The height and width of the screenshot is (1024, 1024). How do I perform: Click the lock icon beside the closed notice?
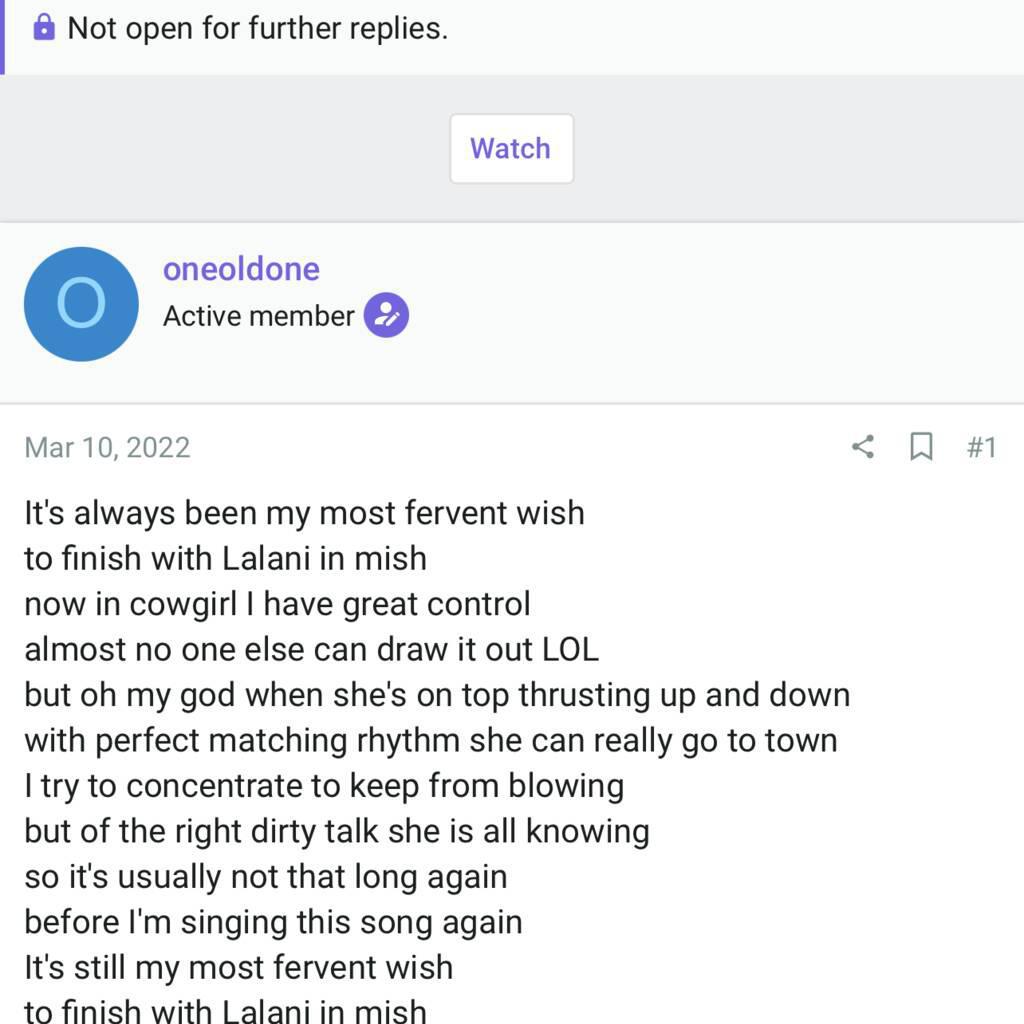44,28
